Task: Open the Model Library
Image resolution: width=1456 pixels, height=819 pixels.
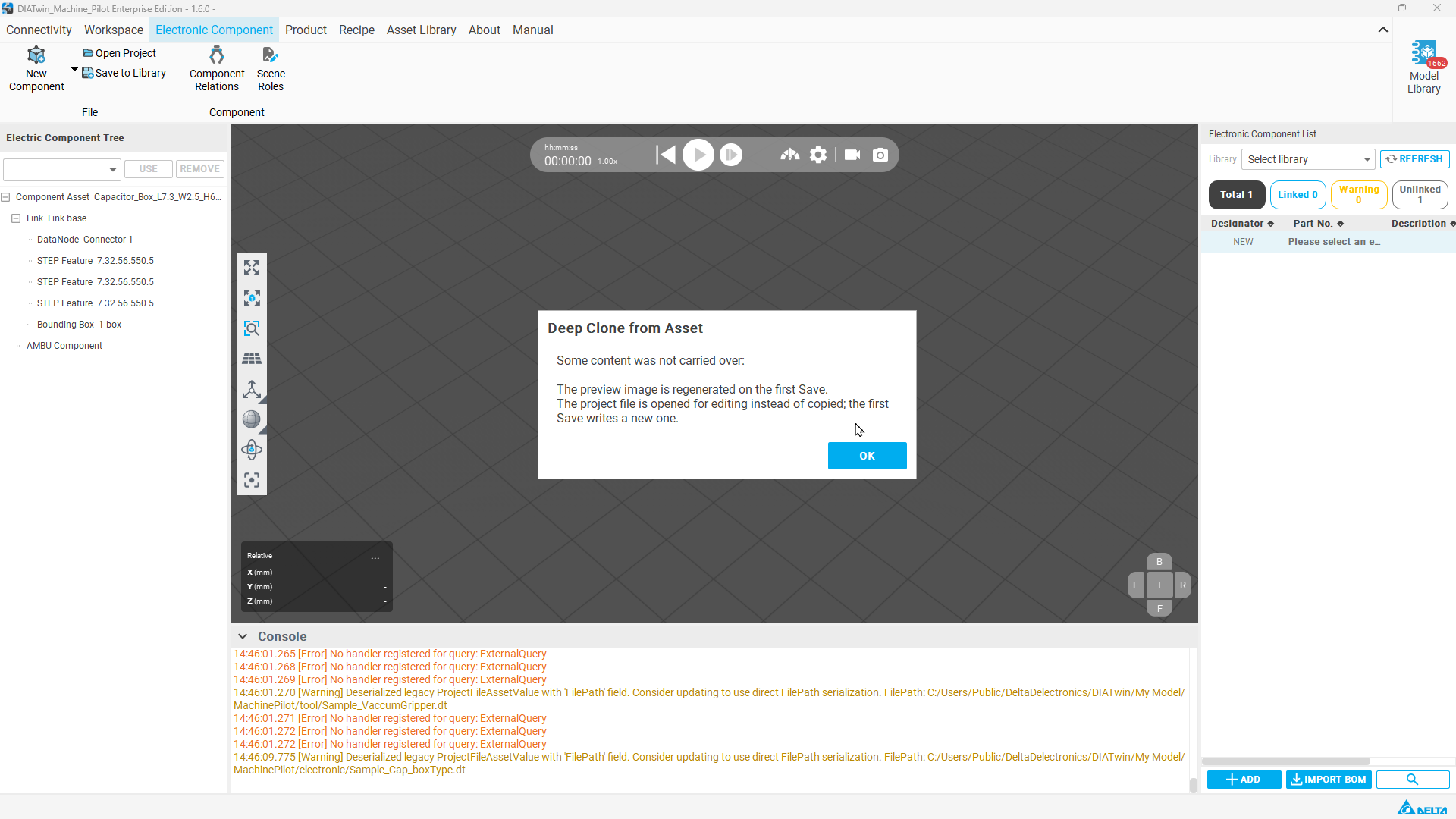Action: (x=1424, y=68)
